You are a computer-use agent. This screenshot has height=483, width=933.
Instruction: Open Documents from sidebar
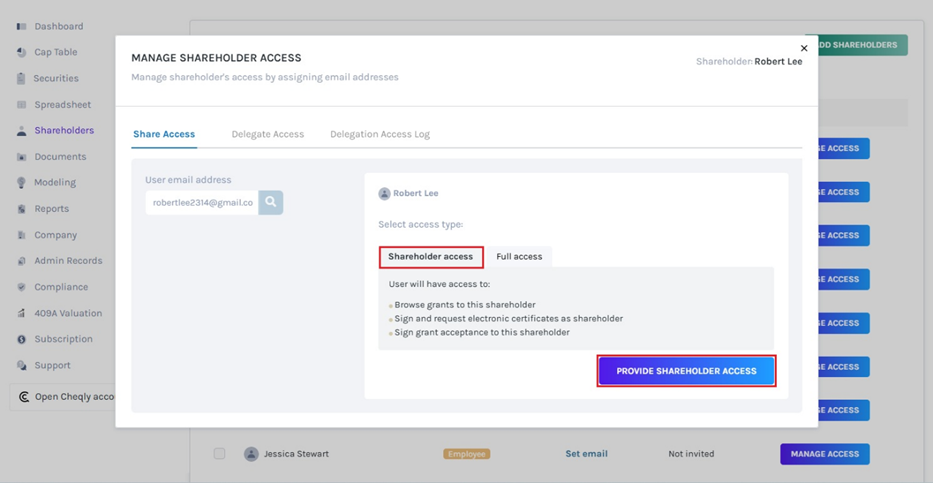[x=60, y=157]
